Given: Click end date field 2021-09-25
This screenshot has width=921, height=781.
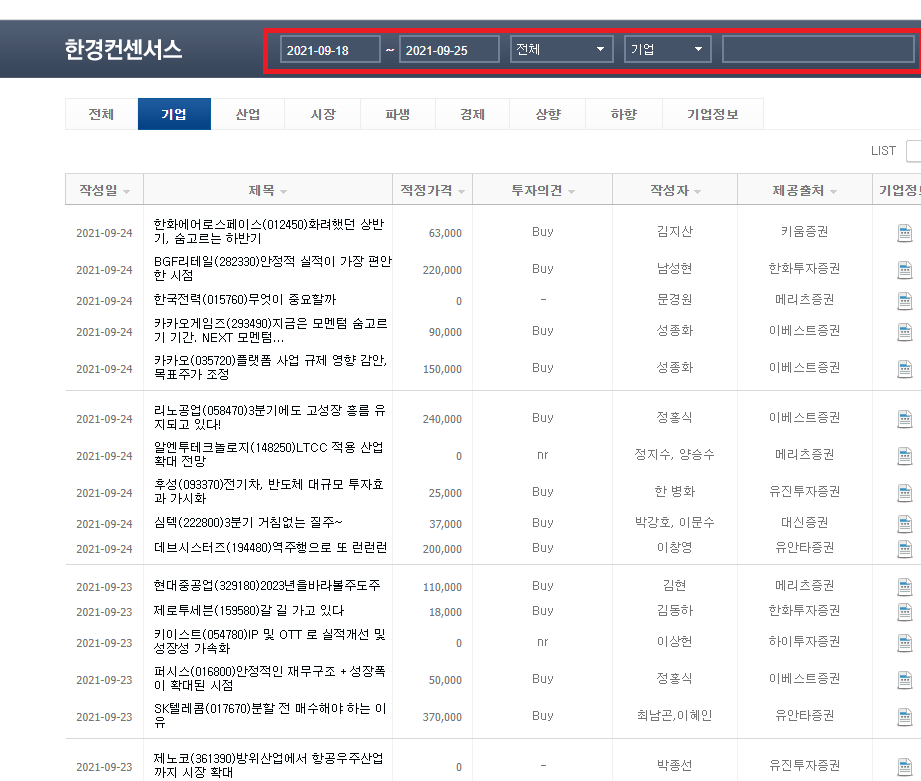Looking at the screenshot, I should pos(449,49).
